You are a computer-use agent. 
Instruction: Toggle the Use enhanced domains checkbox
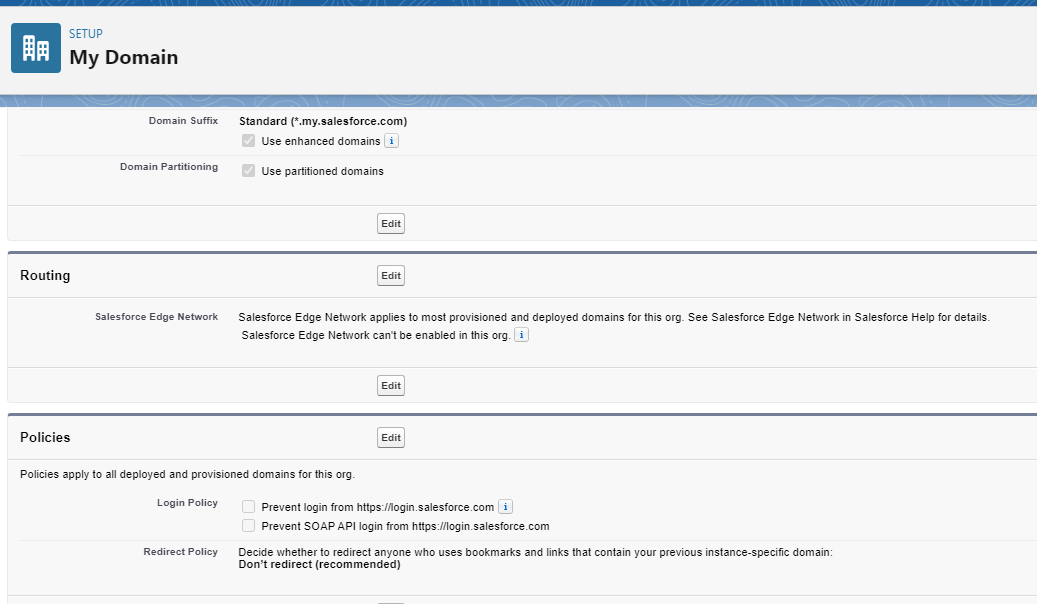[249, 141]
